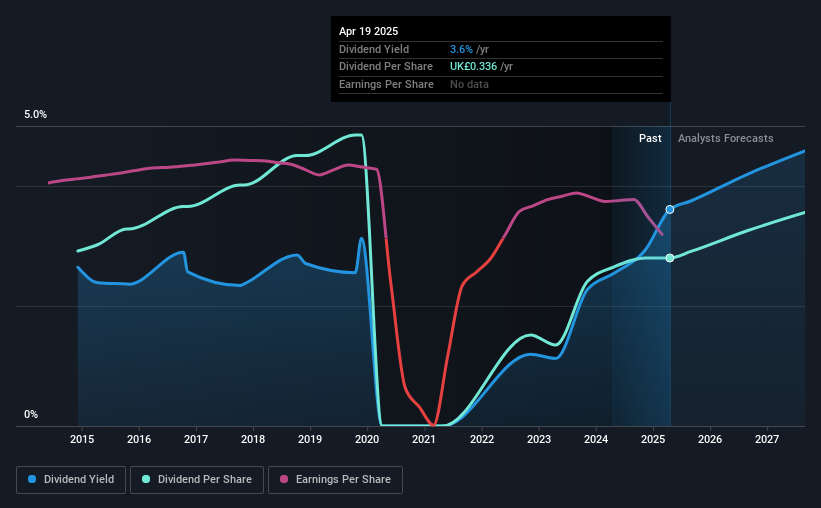
Task: Select the 2027 x-axis label
Action: 767,439
